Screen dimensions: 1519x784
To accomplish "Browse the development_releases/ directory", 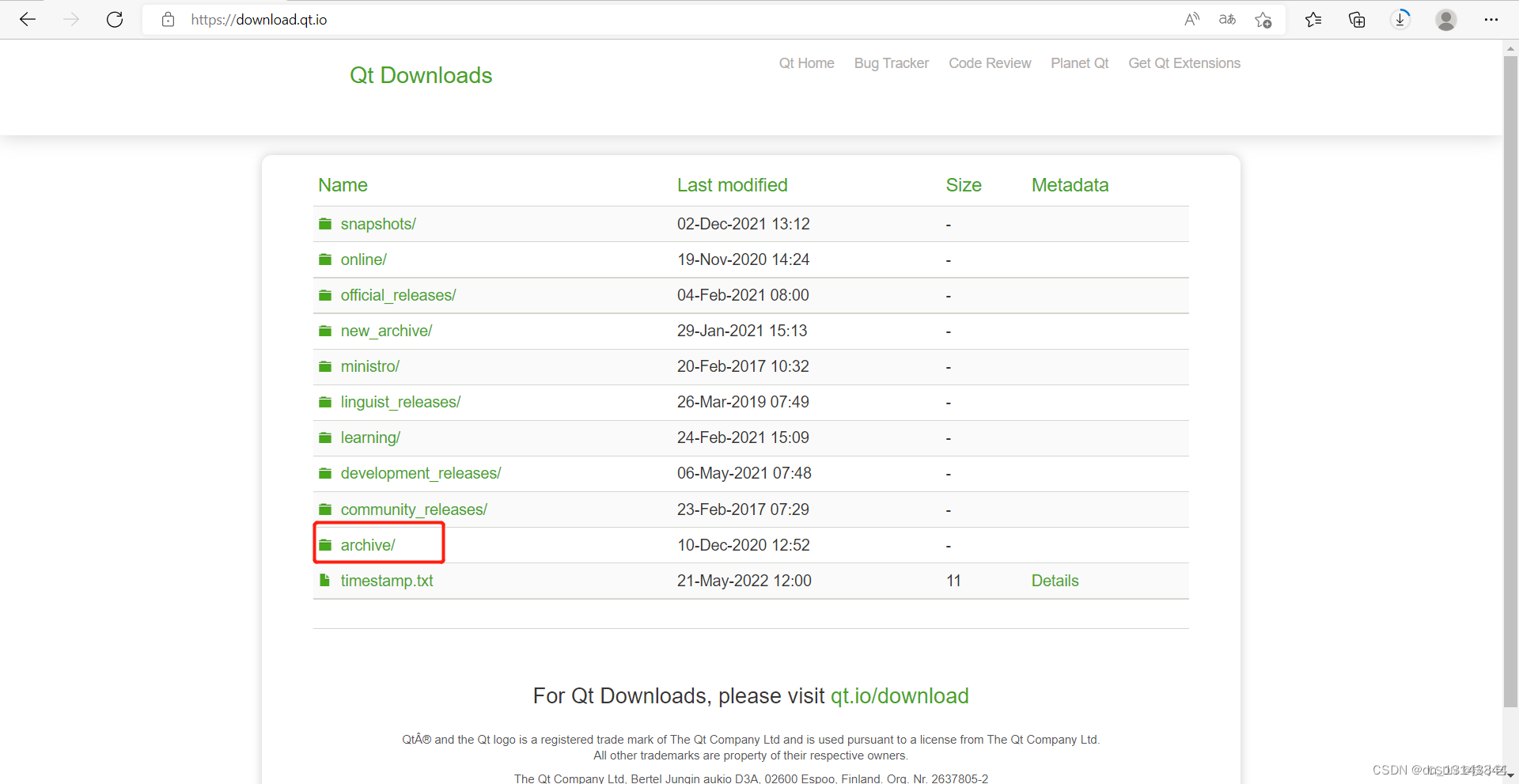I will 421,473.
